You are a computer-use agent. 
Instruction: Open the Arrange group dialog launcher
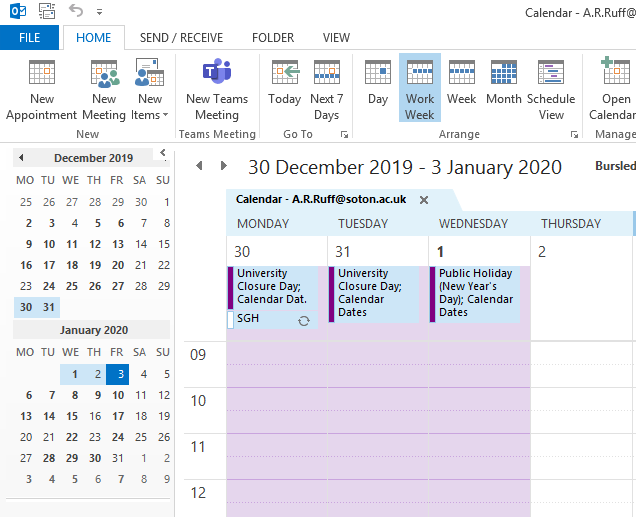click(574, 134)
